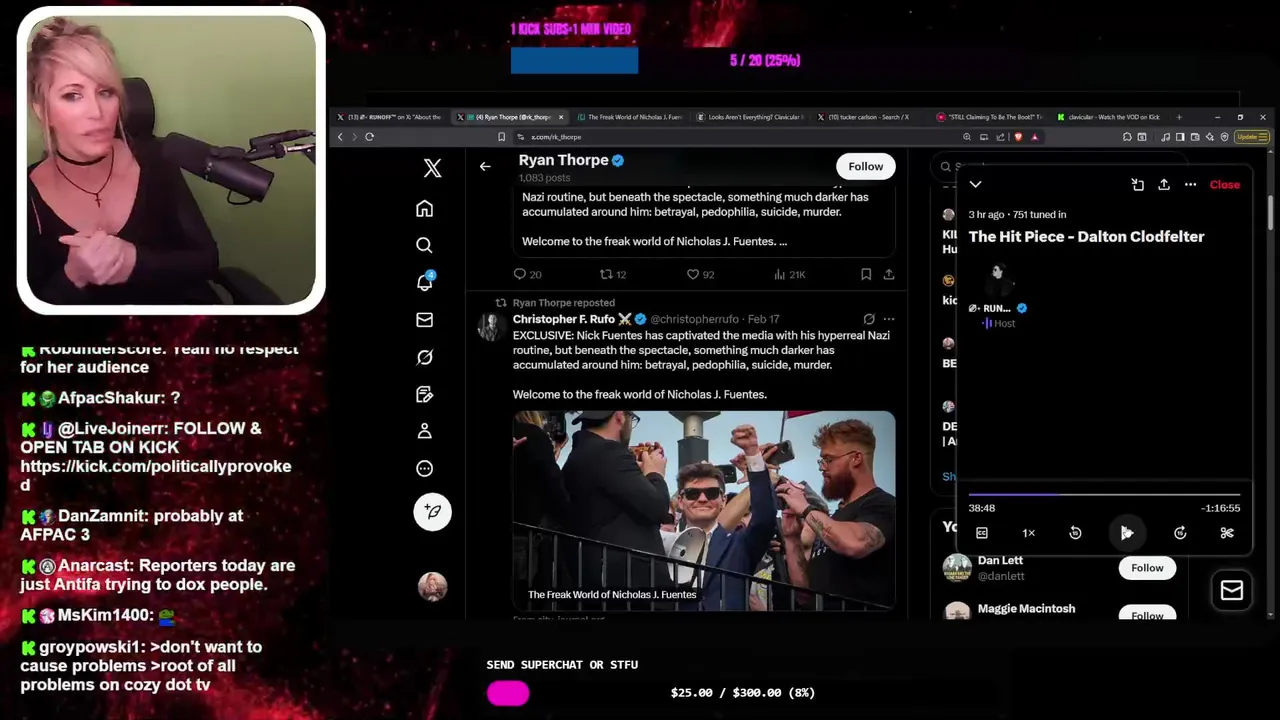Screen dimensions: 1280x720
Task: Toggle play in the Hit Piece player
Action: [1127, 533]
